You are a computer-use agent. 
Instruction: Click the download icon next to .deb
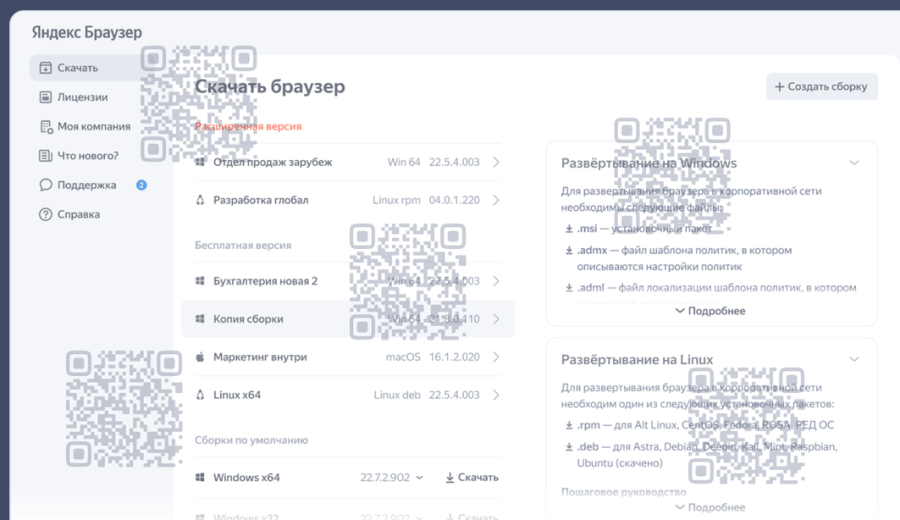[569, 447]
